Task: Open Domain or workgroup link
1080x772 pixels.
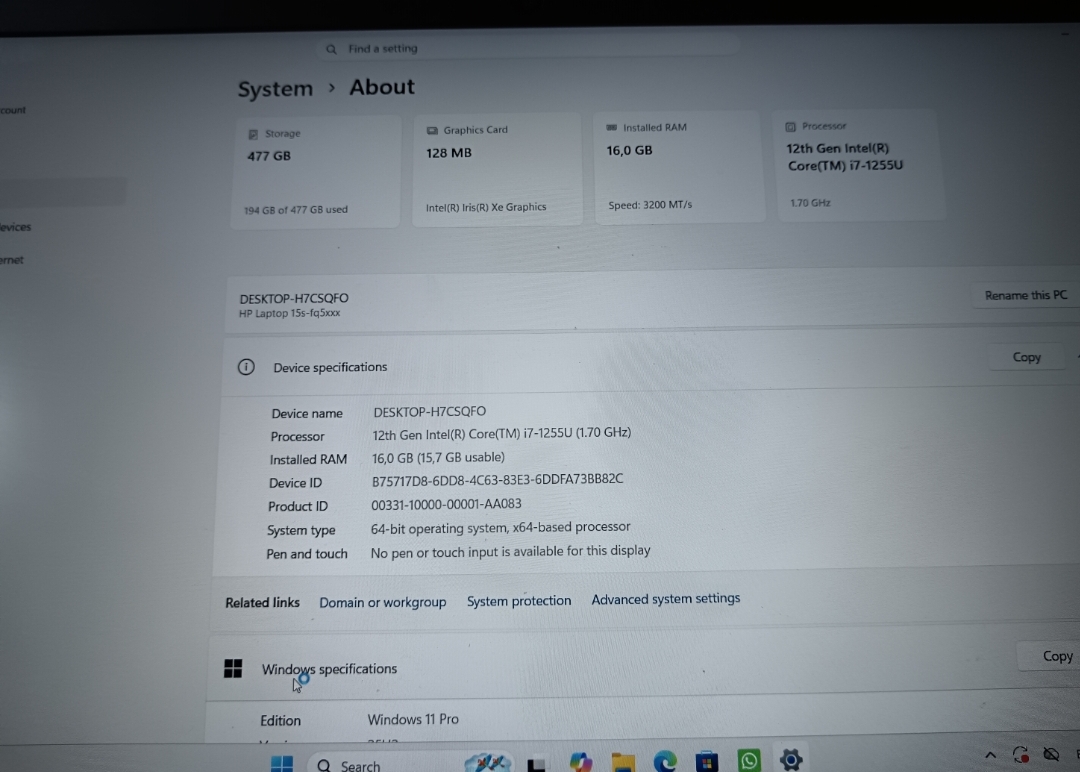Action: [382, 603]
